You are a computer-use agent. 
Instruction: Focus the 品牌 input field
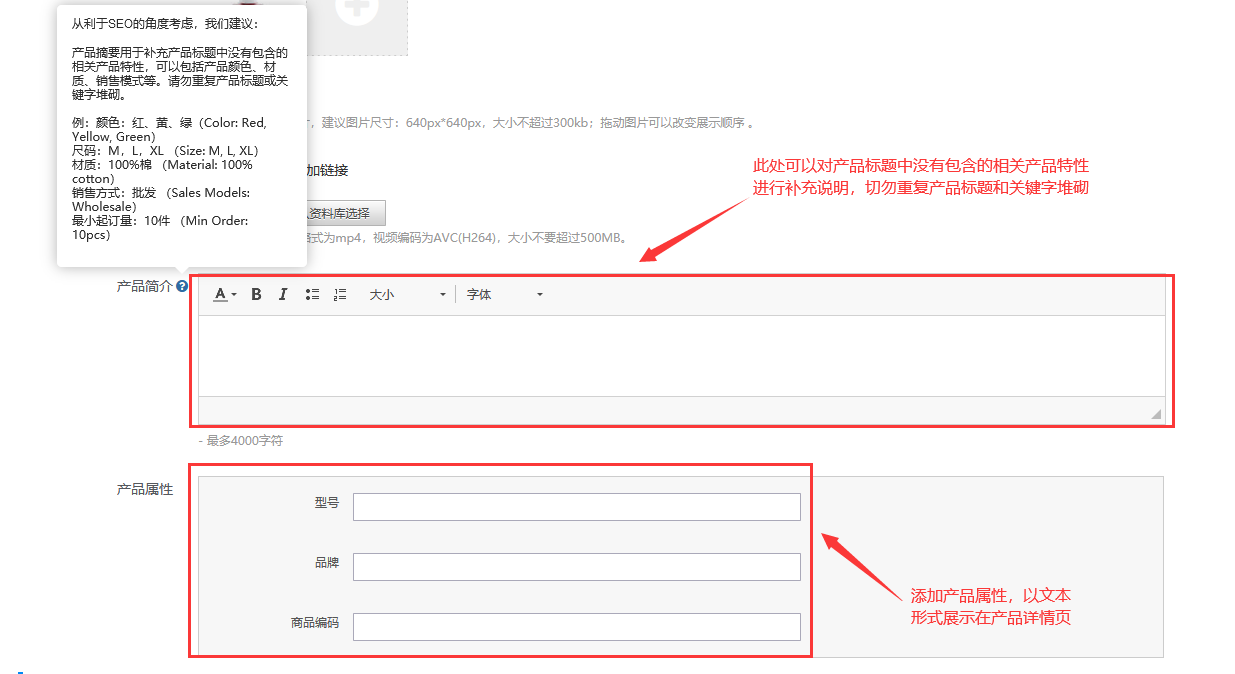pos(576,567)
